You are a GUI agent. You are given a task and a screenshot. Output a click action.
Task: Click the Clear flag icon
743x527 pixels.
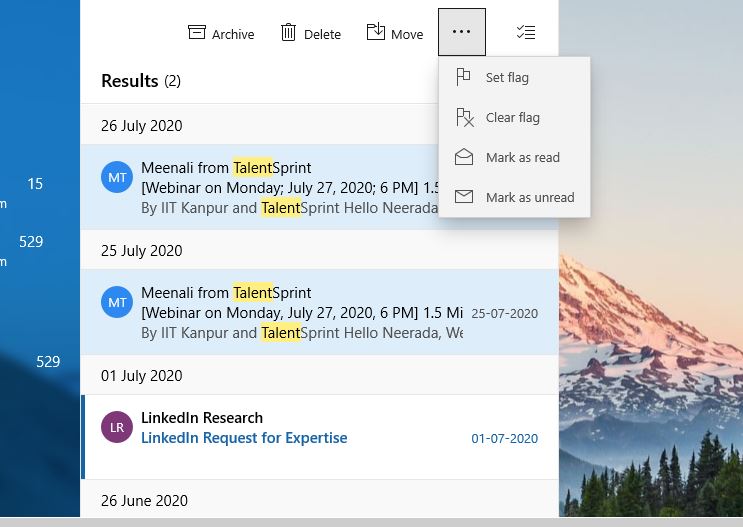click(464, 117)
